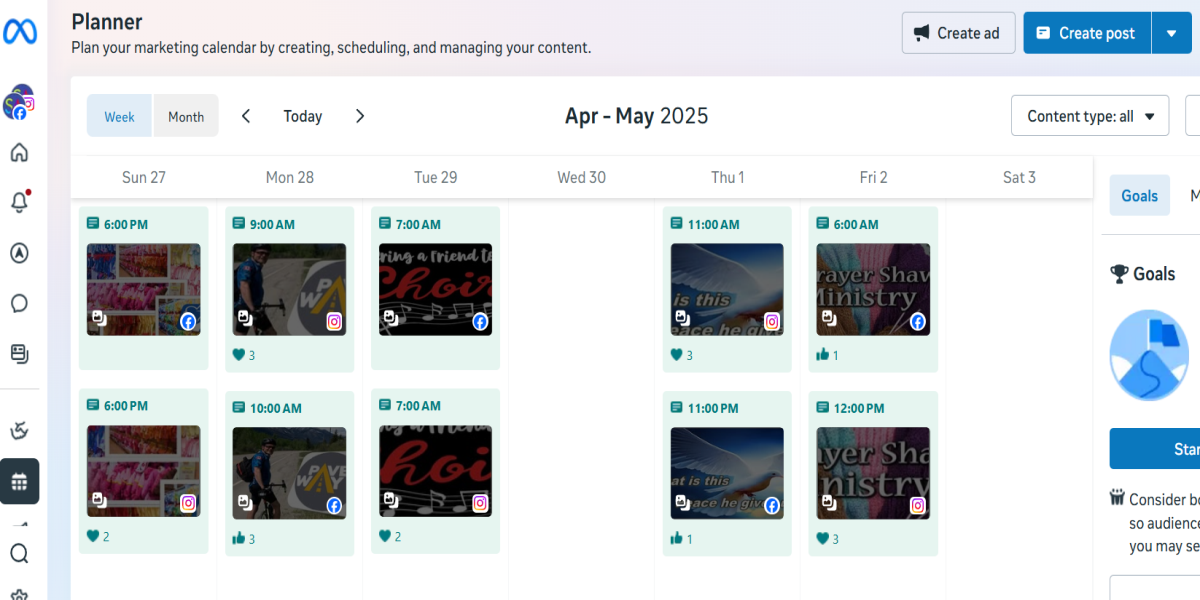Click the Create ad button

[958, 33]
